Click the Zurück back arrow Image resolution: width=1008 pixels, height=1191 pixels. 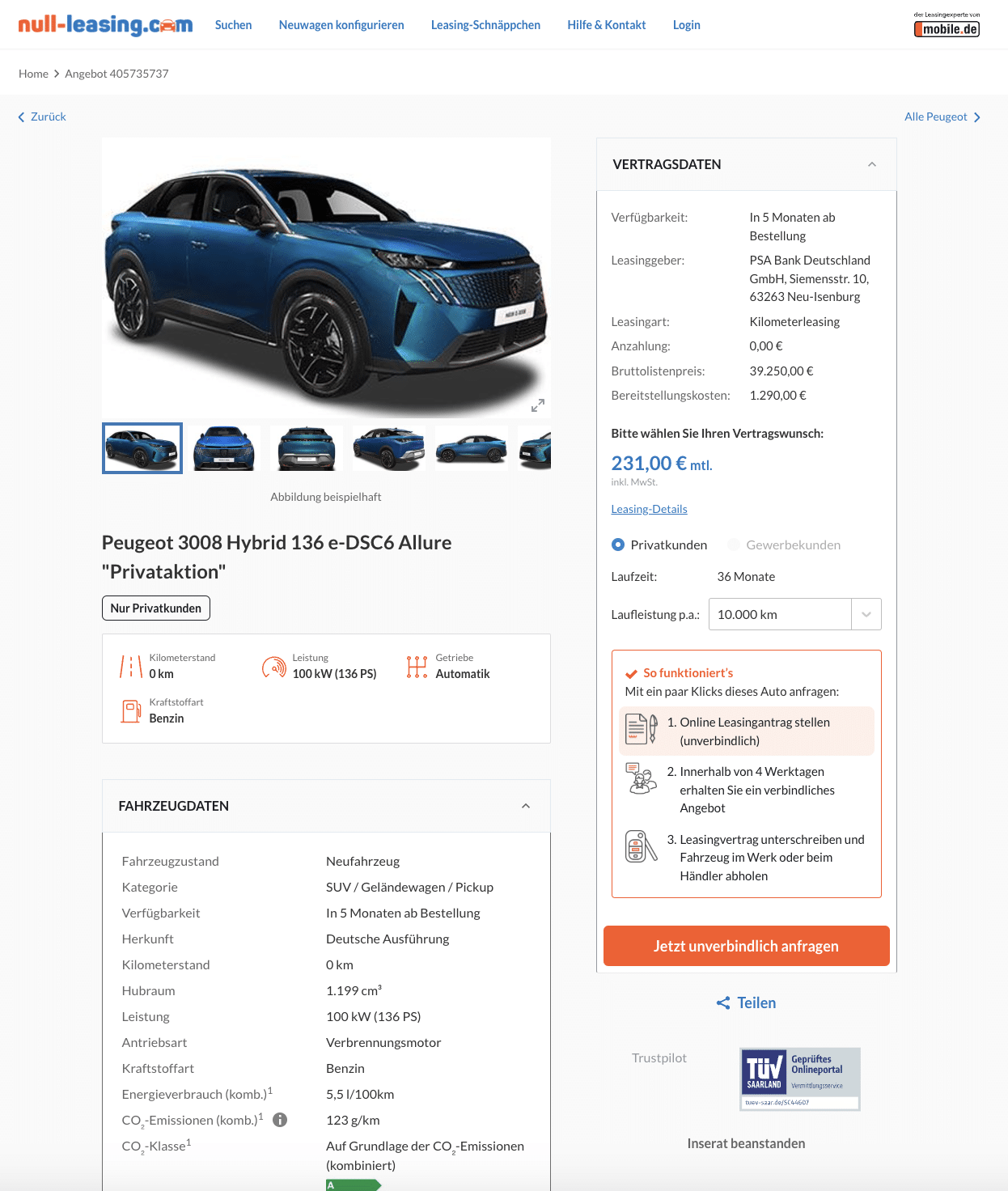(x=22, y=117)
